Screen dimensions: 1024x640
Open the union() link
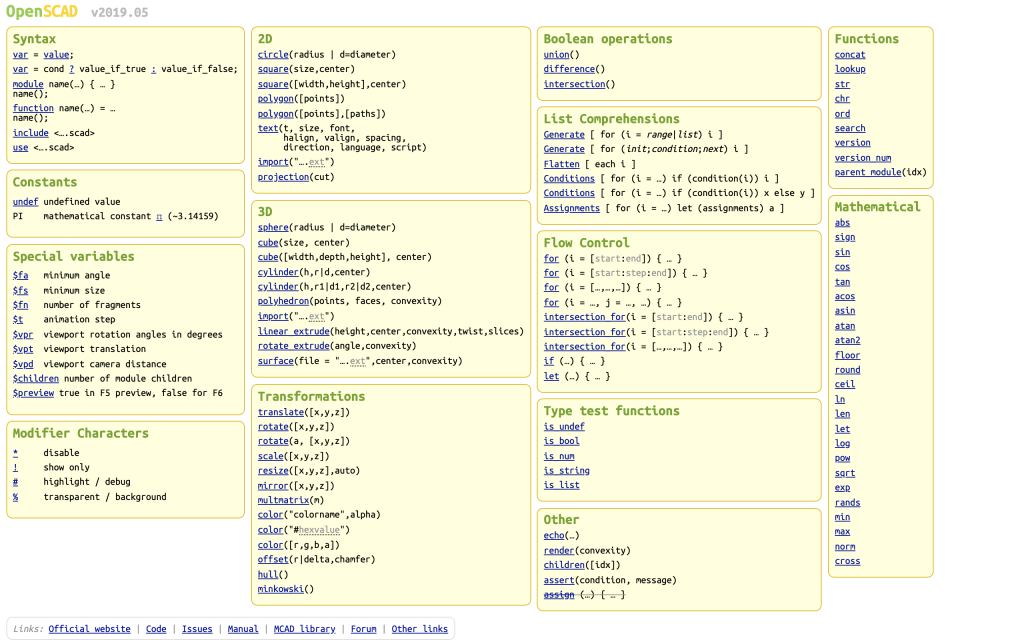[x=556, y=55]
